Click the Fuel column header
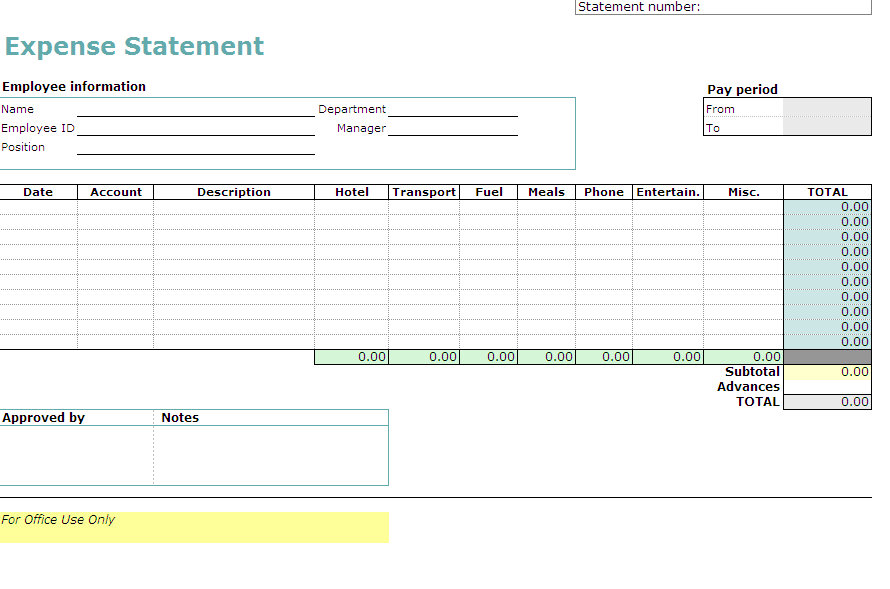 pos(489,192)
